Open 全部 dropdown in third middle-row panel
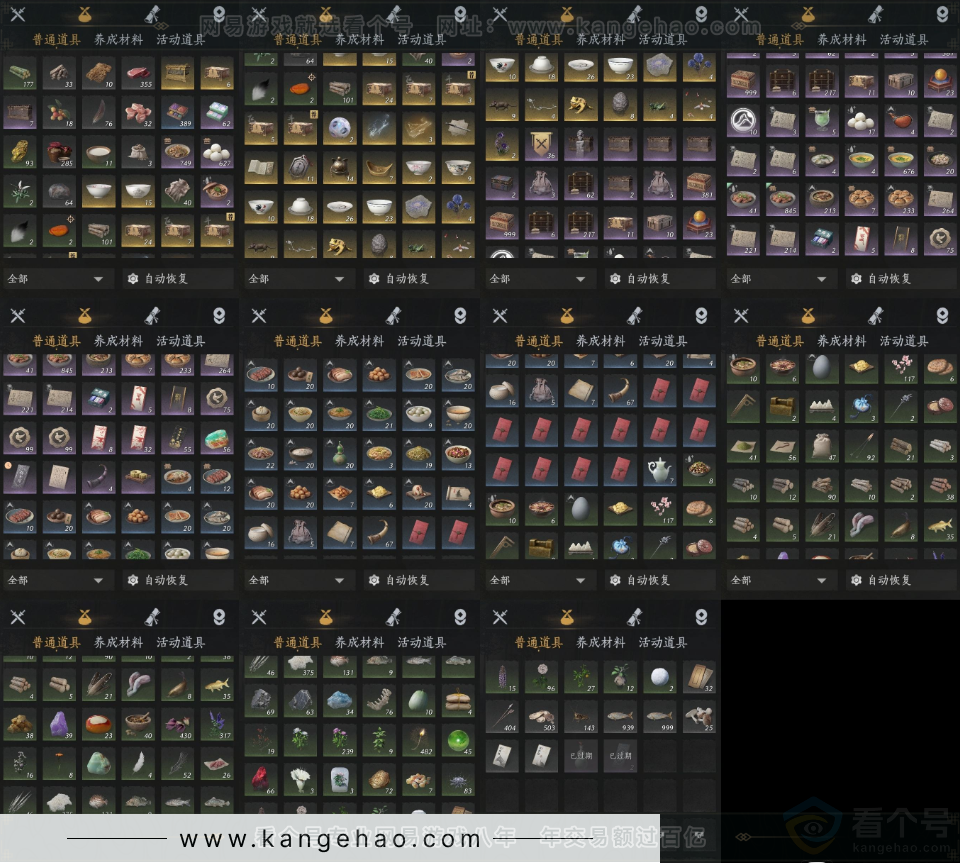 tap(539, 580)
